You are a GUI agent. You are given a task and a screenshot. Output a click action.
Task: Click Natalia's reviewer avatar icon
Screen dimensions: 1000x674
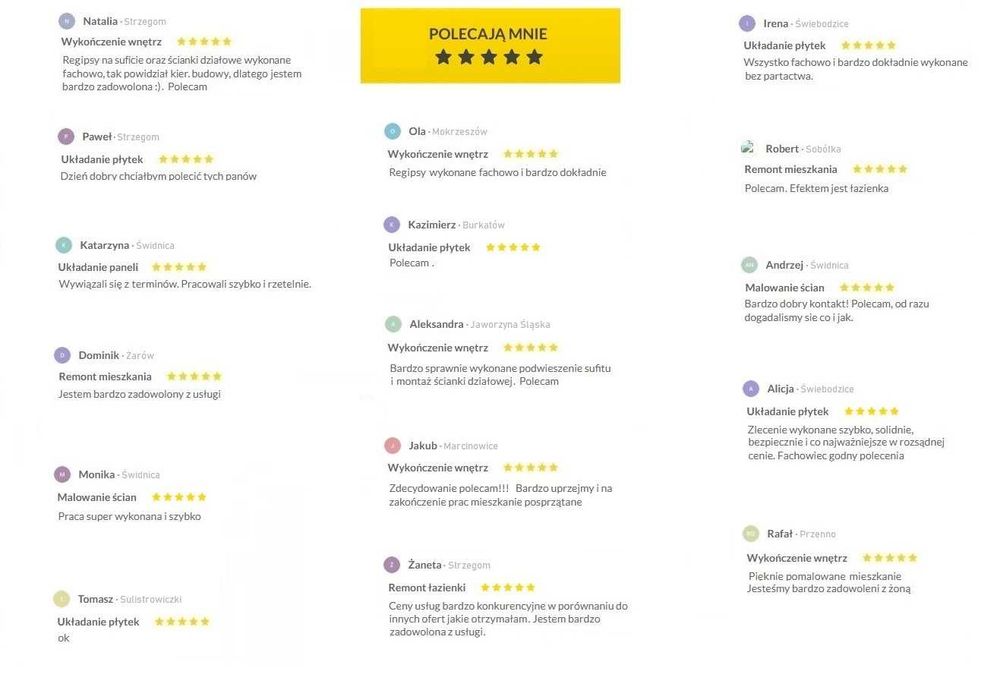[67, 21]
